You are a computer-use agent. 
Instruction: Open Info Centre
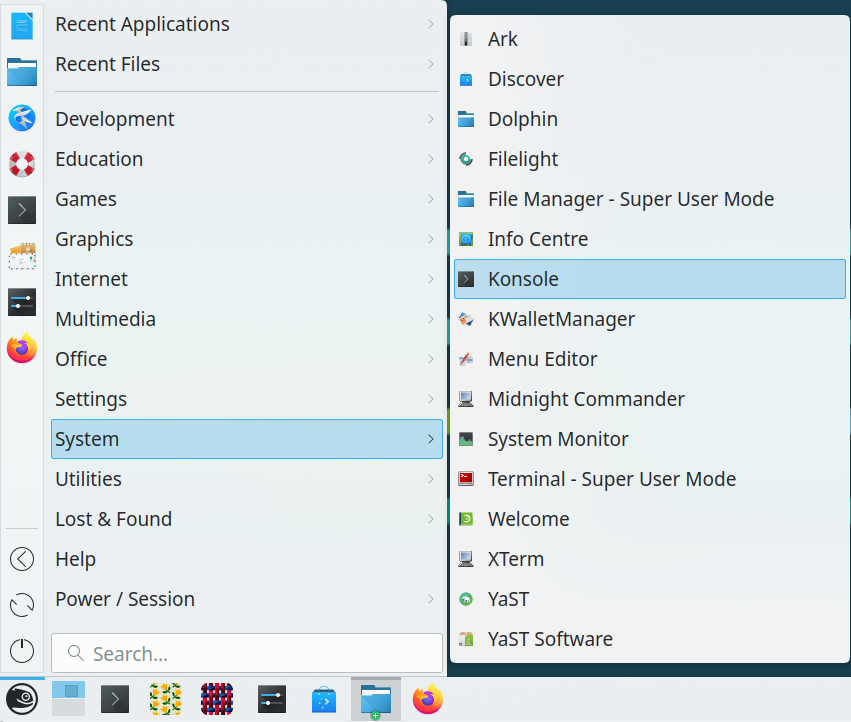tap(650, 239)
